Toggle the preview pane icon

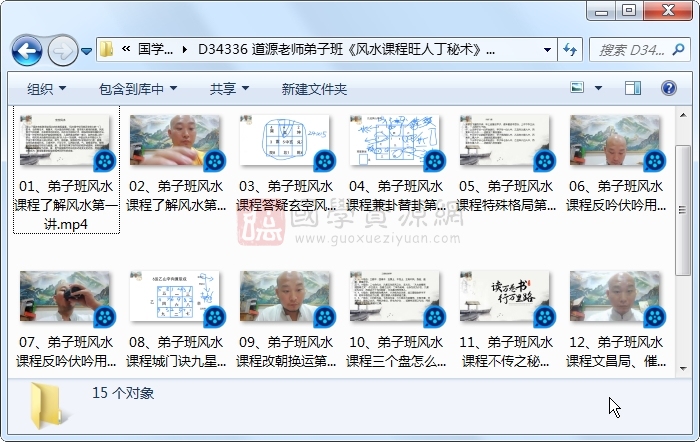click(x=633, y=88)
